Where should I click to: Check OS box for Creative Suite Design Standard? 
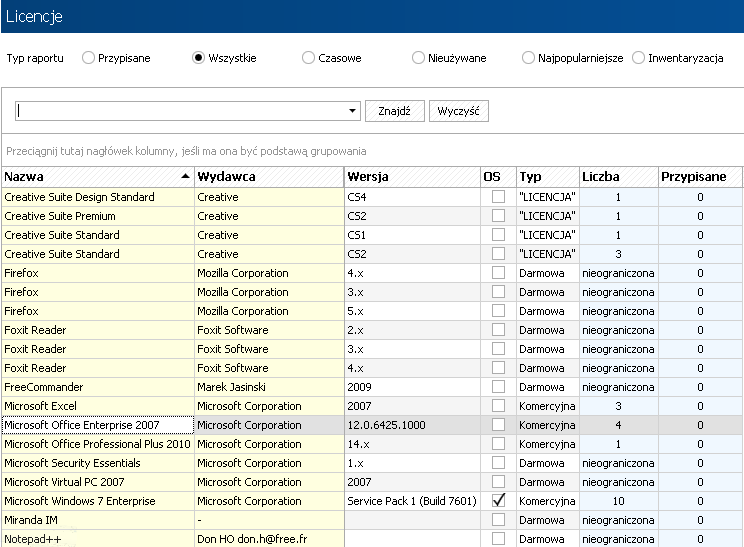[x=498, y=196]
